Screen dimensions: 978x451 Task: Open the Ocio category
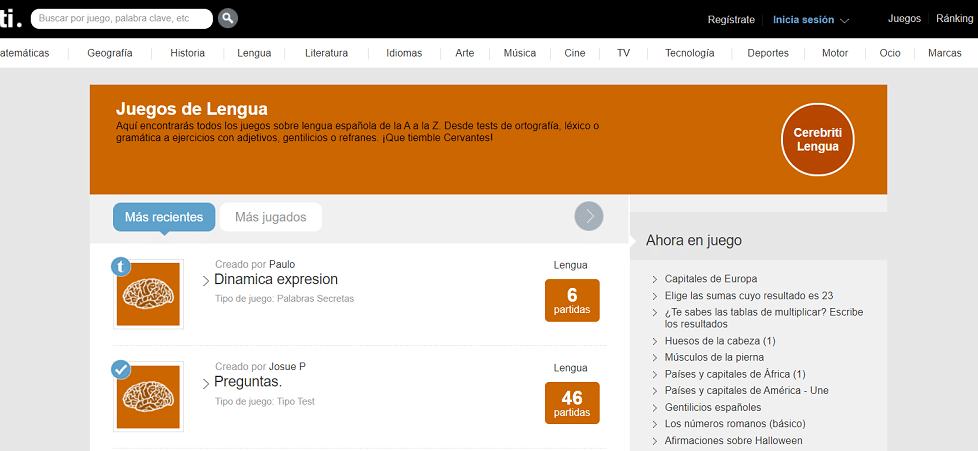(890, 53)
